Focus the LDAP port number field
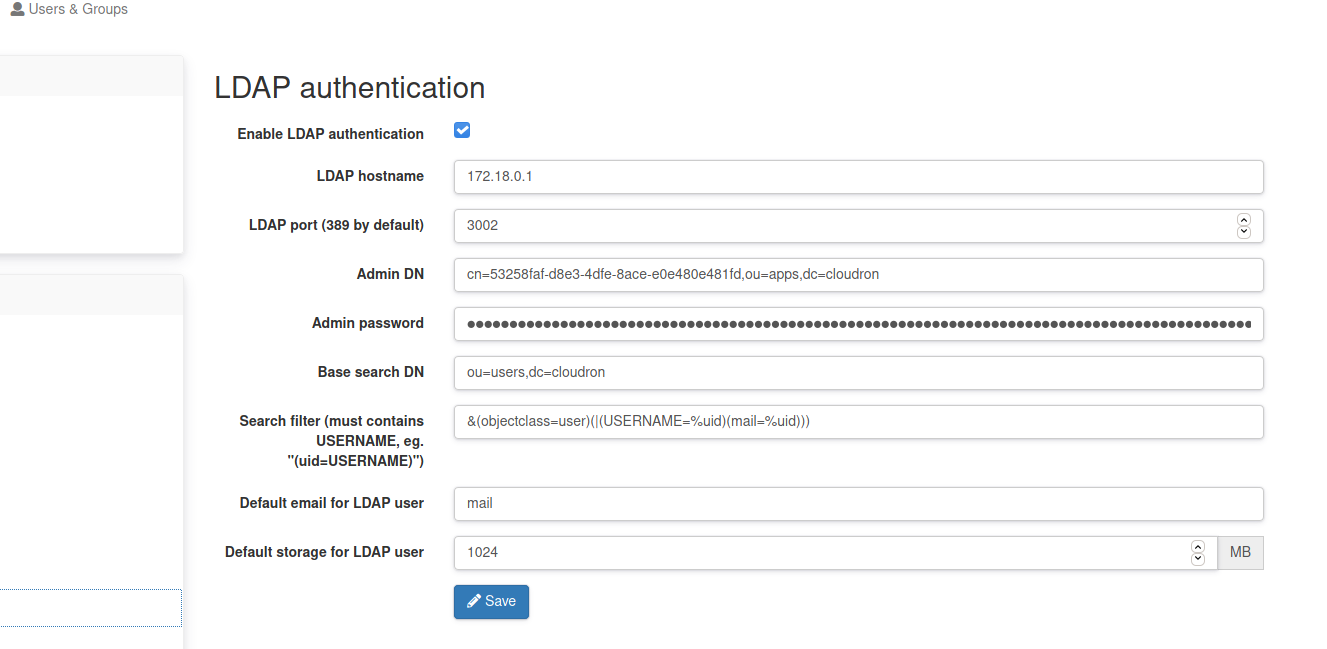Viewport: 1327px width, 649px height. [840, 226]
